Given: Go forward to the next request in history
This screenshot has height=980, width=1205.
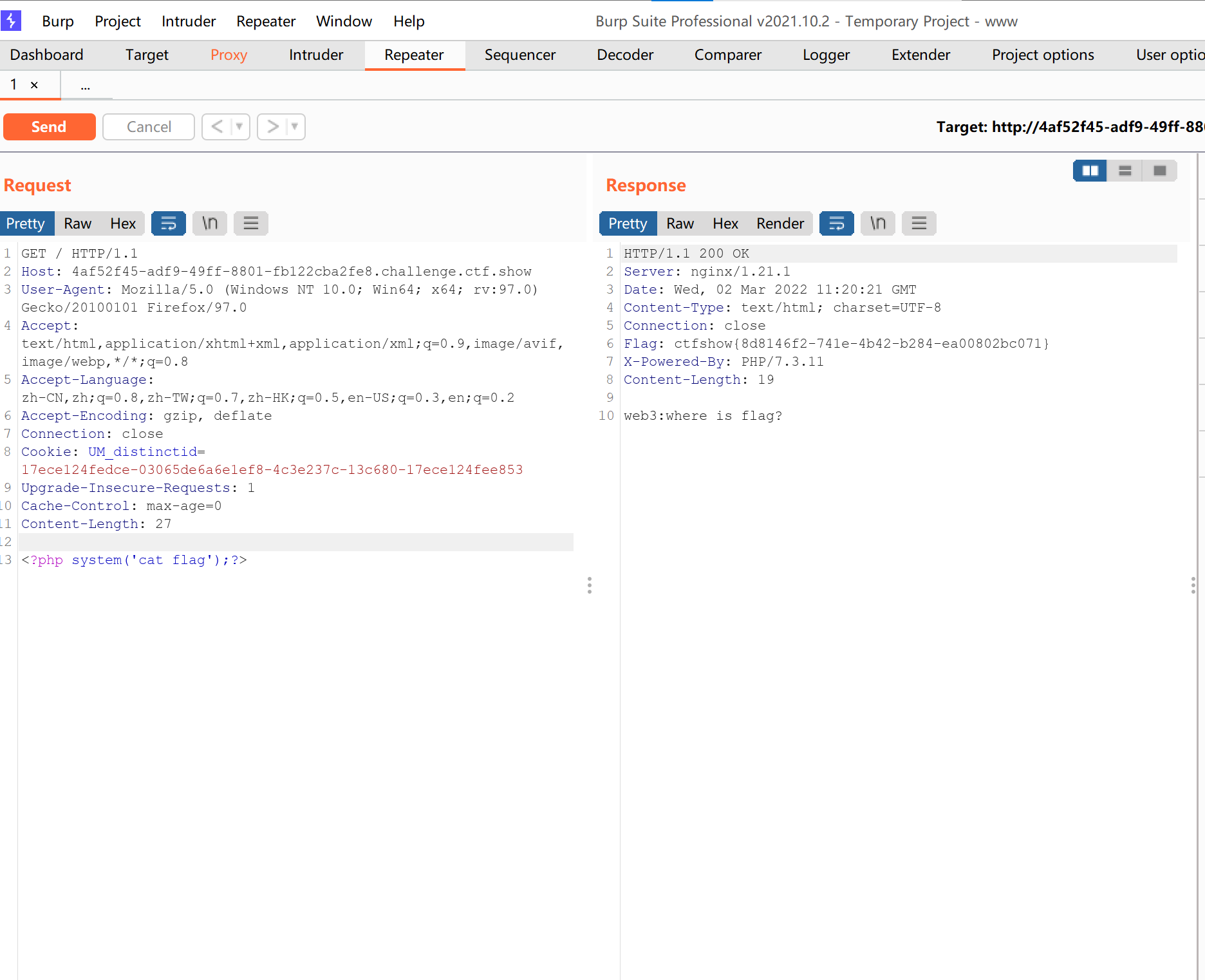Looking at the screenshot, I should (273, 127).
